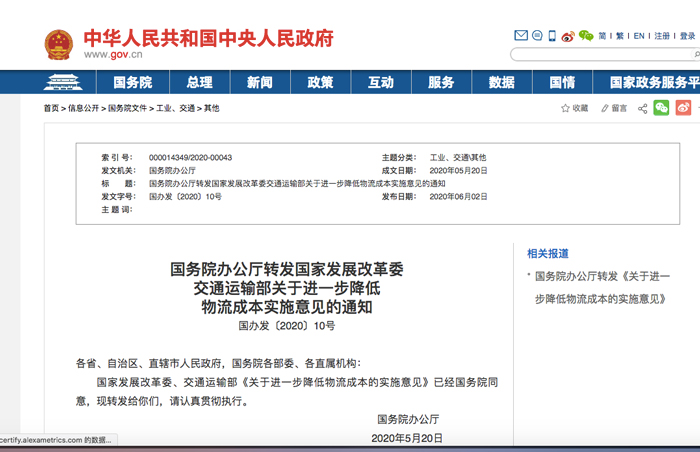700x452 pixels.
Task: Click into the site search field
Action: pos(600,55)
